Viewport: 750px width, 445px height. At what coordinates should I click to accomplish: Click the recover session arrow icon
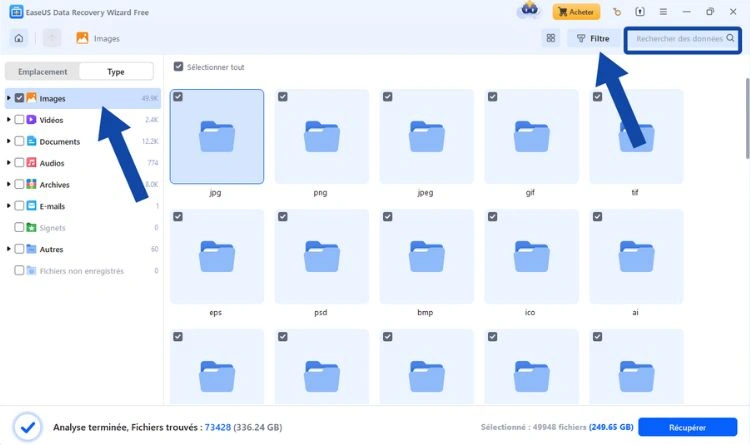tap(617, 12)
